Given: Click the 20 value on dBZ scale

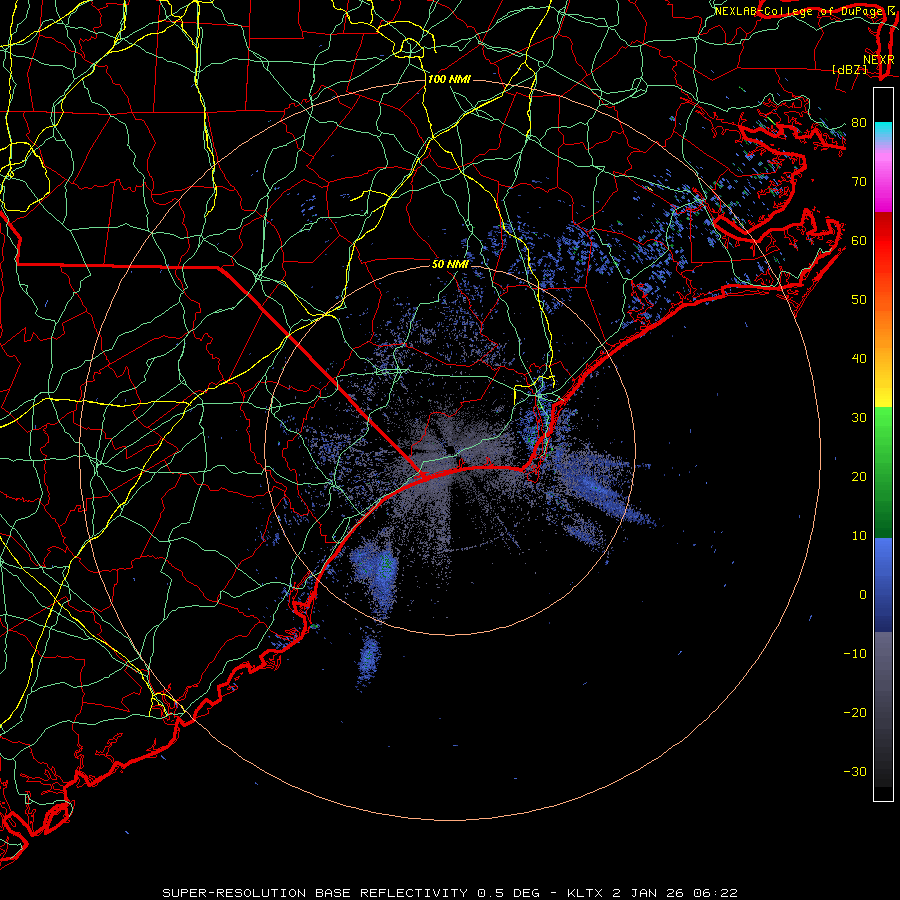Looking at the screenshot, I should coord(859,477).
